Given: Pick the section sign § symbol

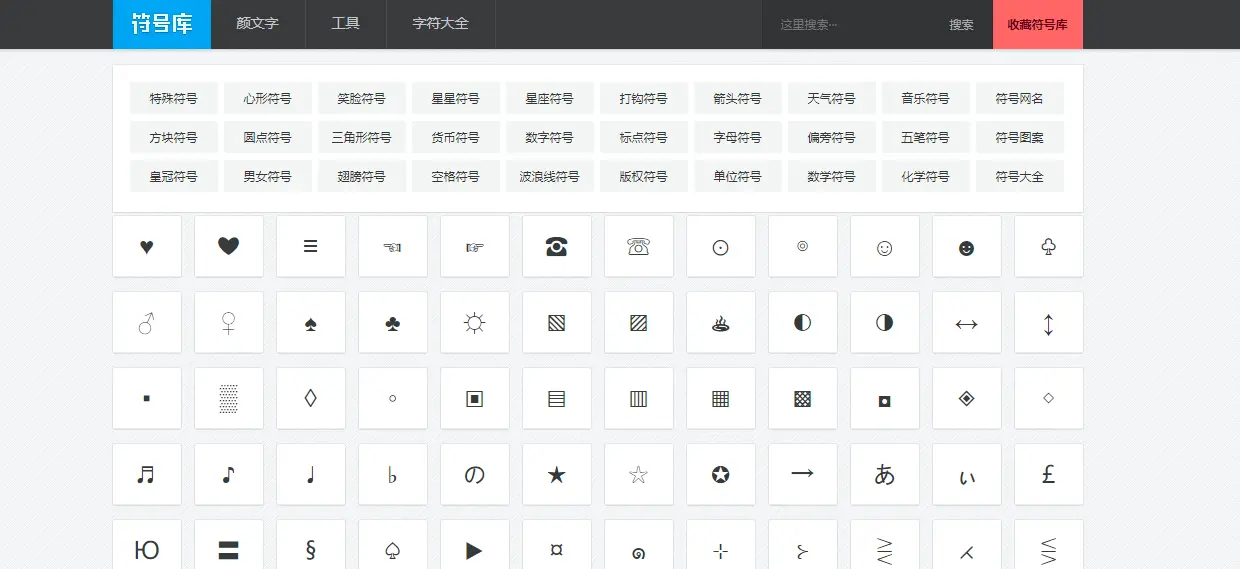Looking at the screenshot, I should click(x=311, y=547).
